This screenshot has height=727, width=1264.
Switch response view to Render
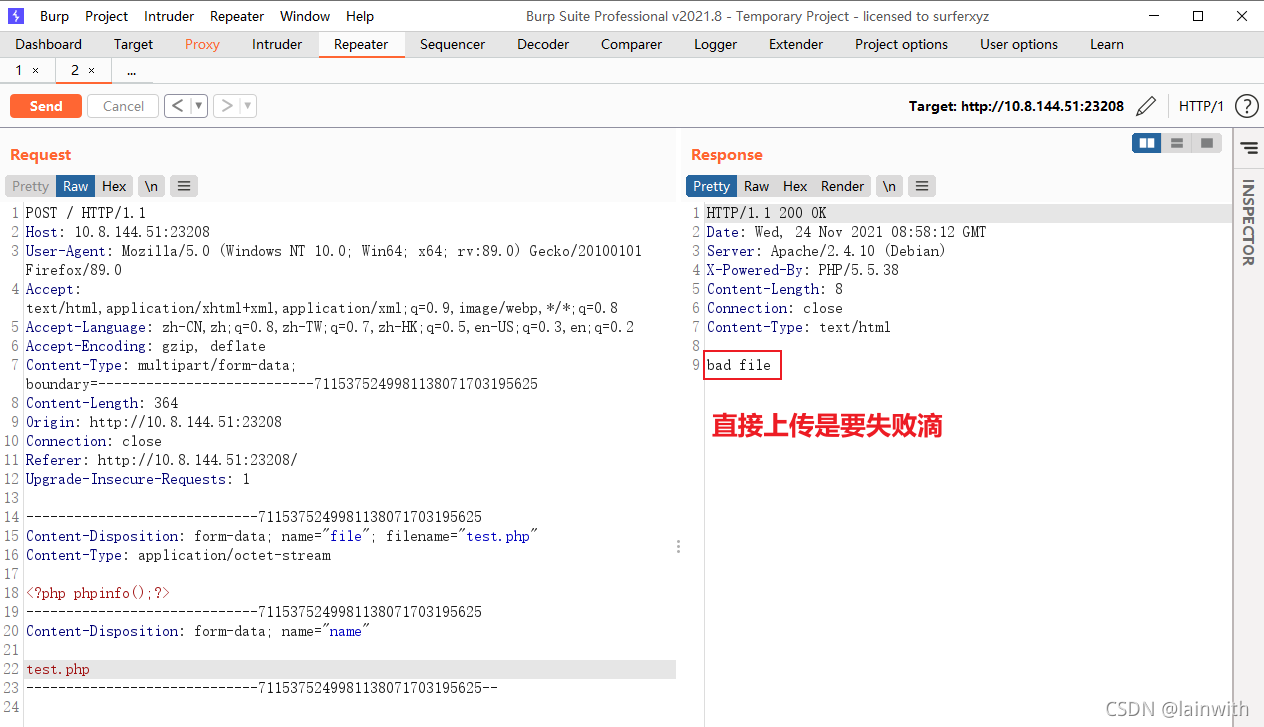(843, 186)
